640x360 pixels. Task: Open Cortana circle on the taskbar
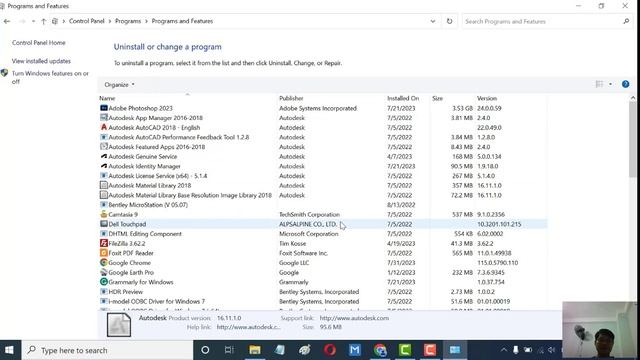point(205,350)
